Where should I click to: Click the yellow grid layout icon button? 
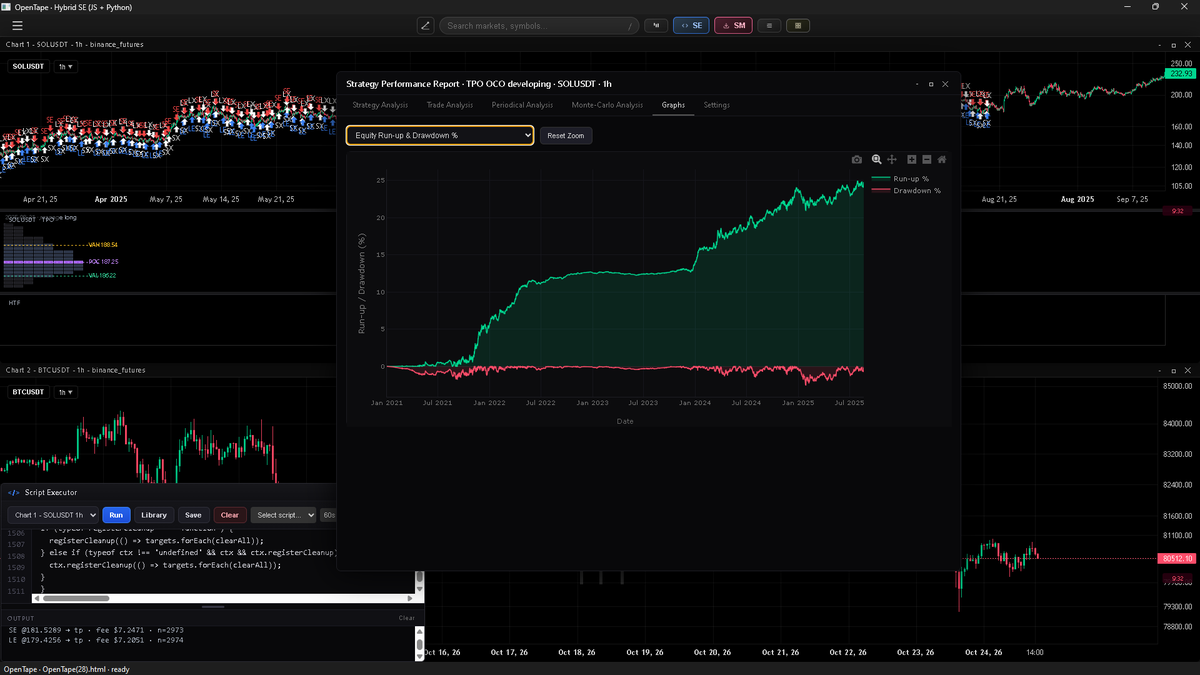798,25
